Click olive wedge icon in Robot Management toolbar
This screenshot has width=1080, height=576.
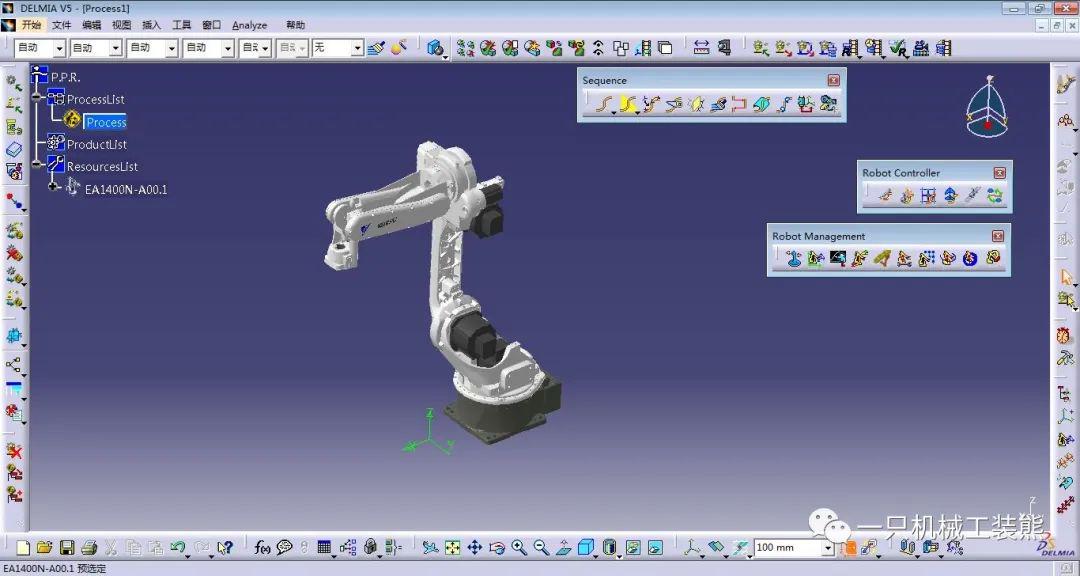(x=882, y=258)
